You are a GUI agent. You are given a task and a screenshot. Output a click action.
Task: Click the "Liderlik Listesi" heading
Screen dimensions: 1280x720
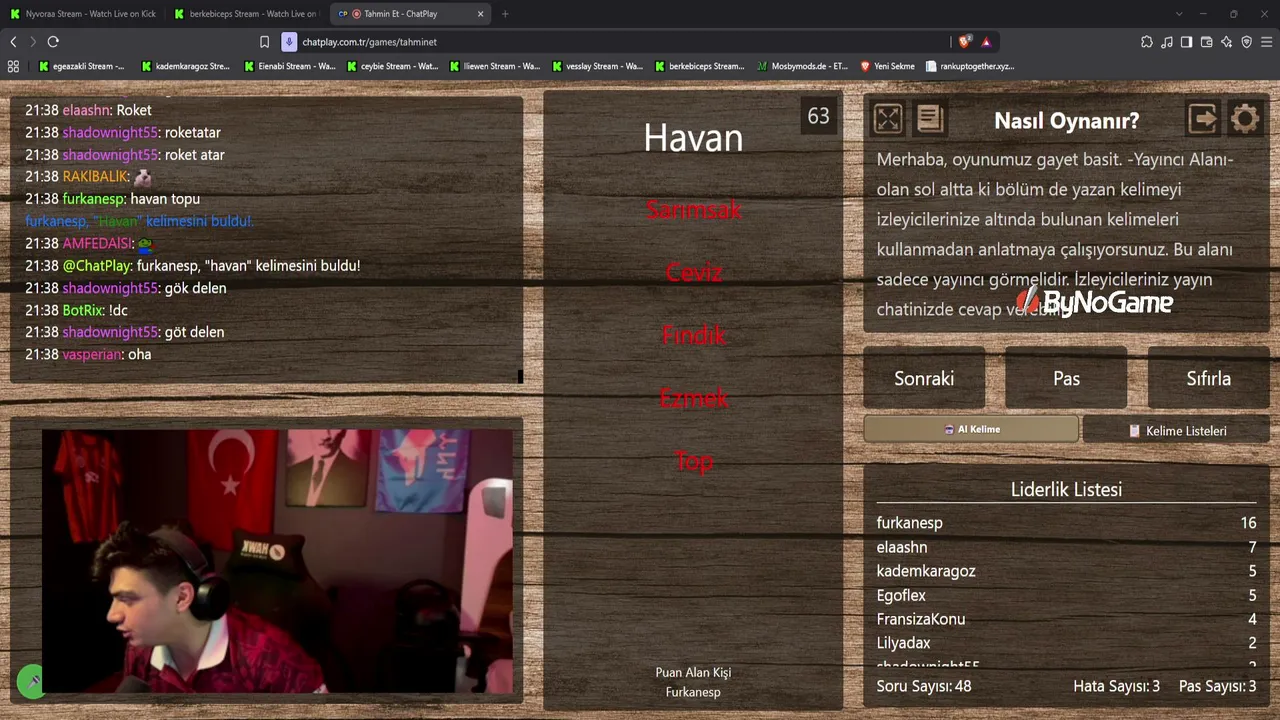tap(1066, 489)
